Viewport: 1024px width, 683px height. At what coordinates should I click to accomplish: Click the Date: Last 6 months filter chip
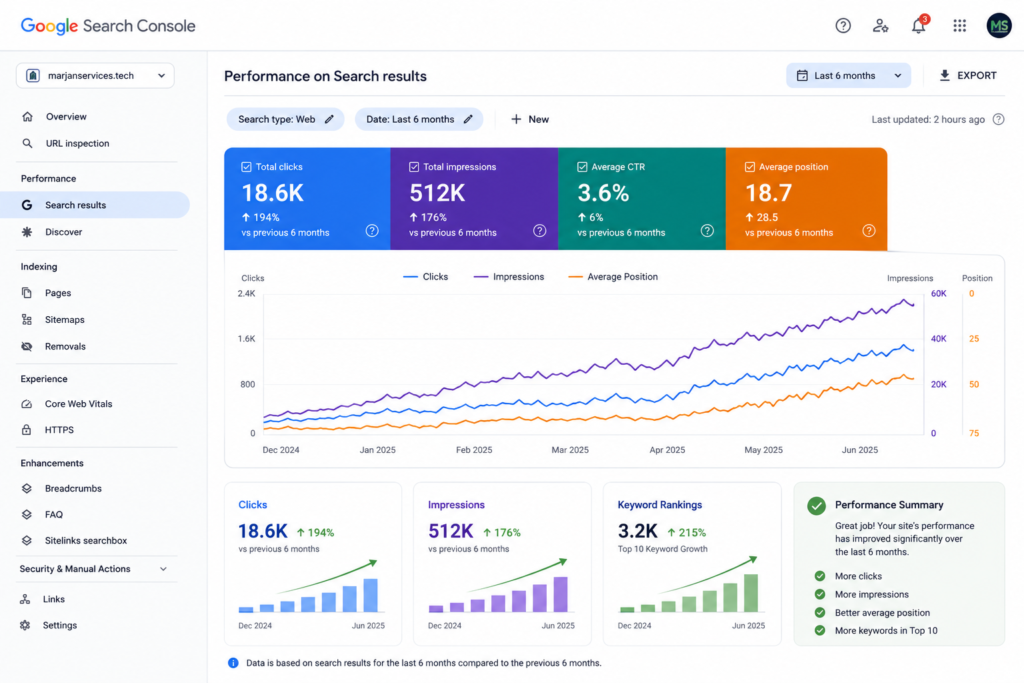(419, 119)
